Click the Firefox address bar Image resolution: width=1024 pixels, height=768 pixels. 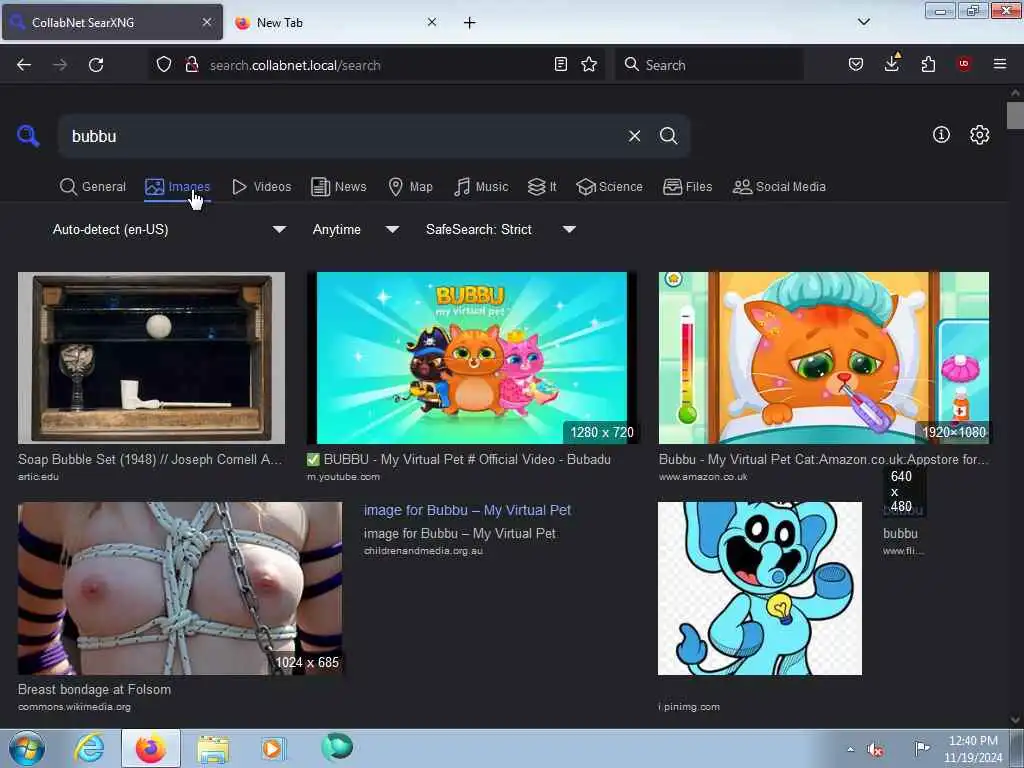pyautogui.click(x=376, y=65)
